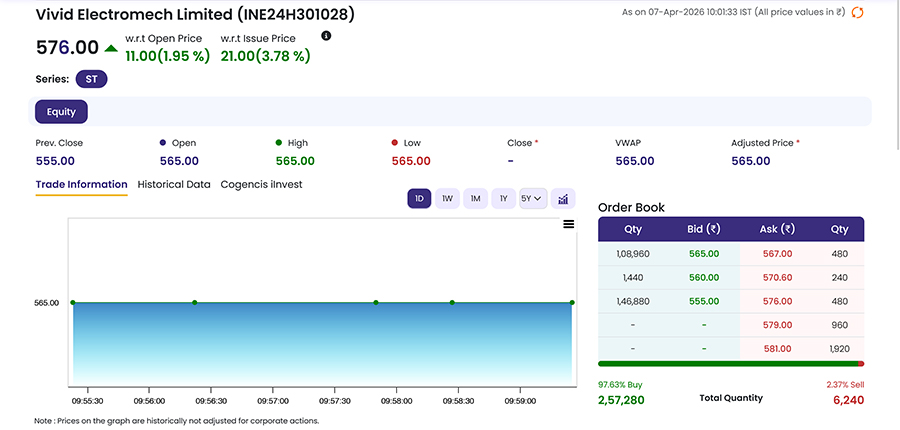Click bid quantity 1,08,960
This screenshot has width=900, height=430.
click(x=633, y=254)
